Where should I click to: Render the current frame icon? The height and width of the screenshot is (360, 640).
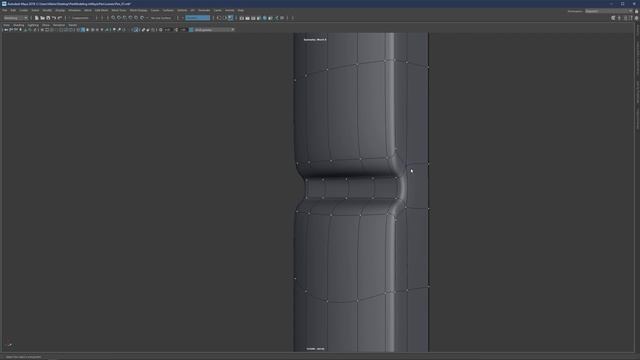point(247,18)
